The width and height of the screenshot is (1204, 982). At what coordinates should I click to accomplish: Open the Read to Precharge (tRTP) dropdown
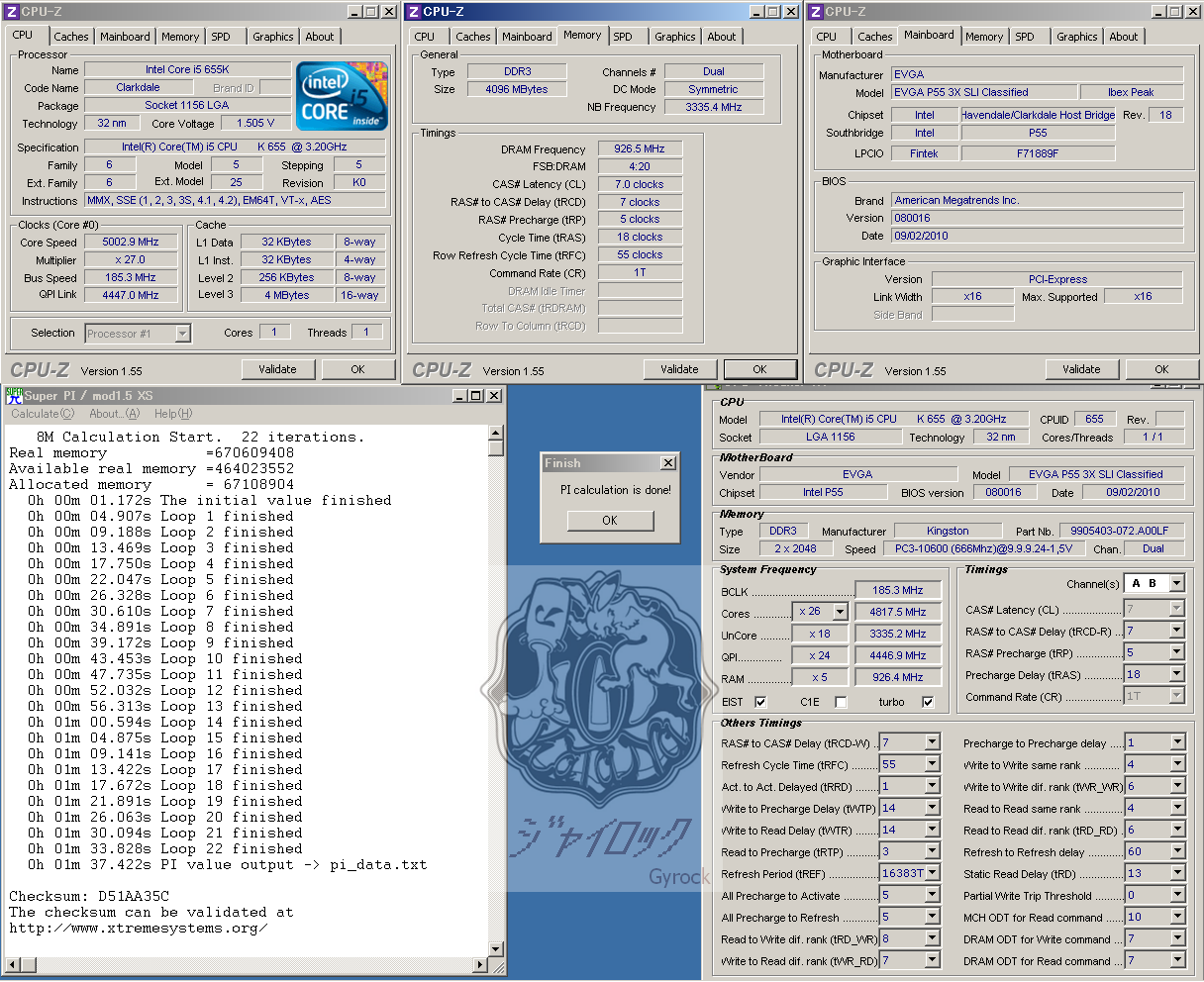(932, 851)
